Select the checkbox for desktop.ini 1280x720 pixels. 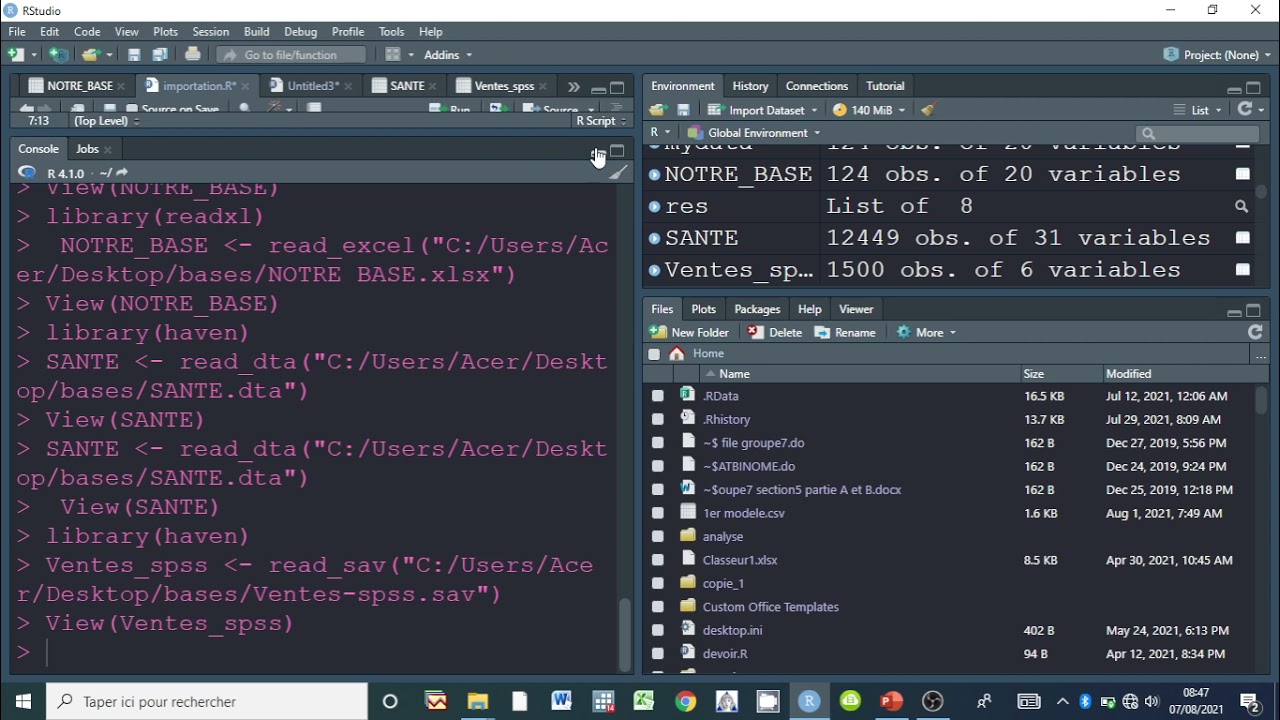pos(657,630)
